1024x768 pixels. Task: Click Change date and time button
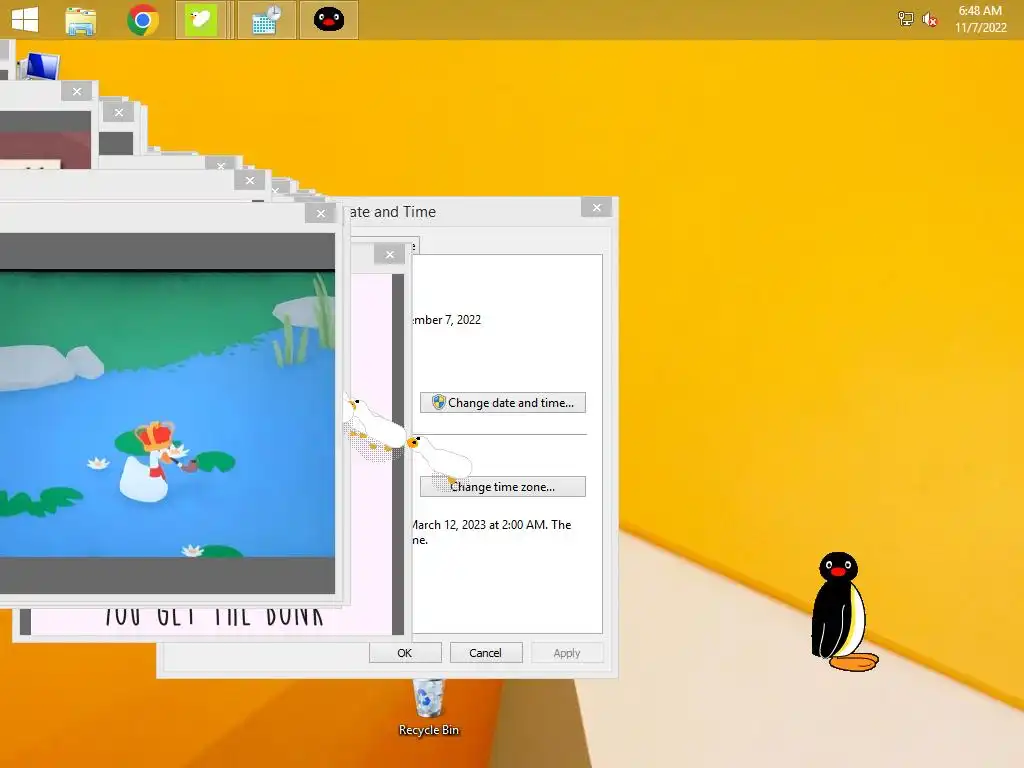click(502, 402)
